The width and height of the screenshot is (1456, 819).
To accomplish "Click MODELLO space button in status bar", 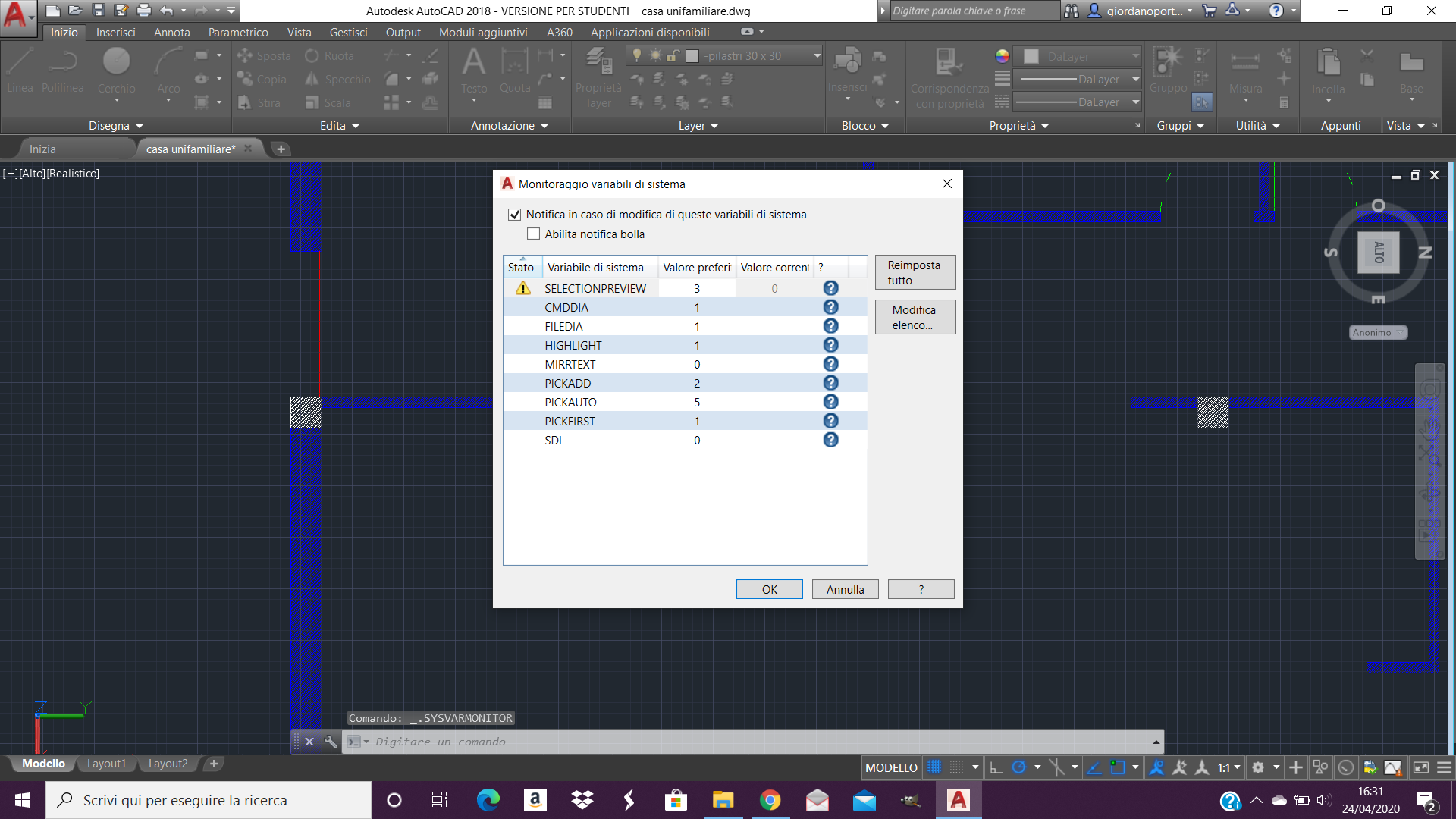I will coord(891,767).
